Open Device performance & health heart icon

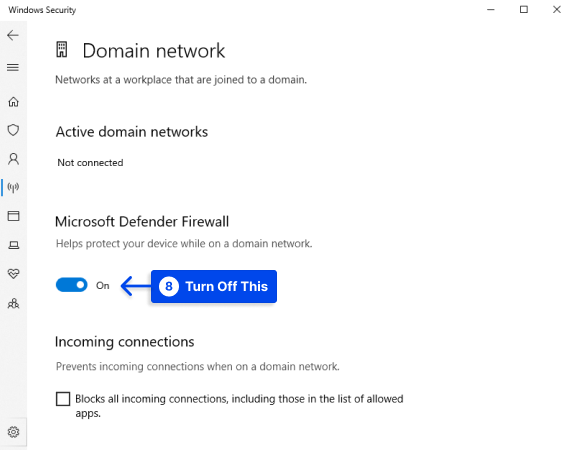pyautogui.click(x=13, y=273)
